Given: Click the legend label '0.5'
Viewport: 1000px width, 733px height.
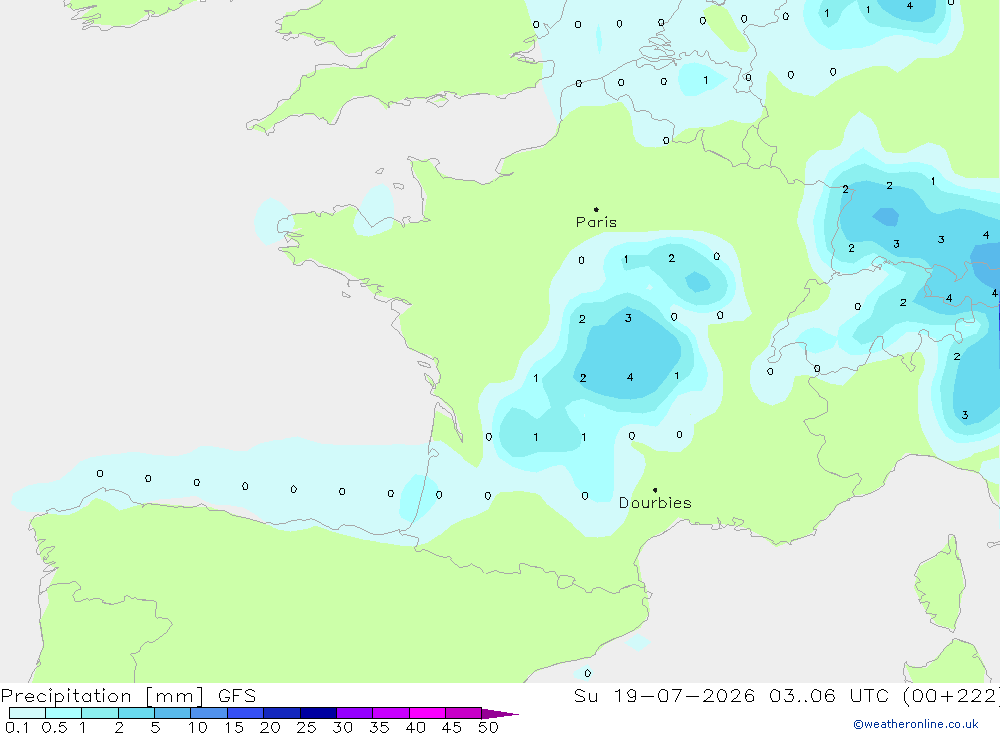Looking at the screenshot, I should pos(54,727).
